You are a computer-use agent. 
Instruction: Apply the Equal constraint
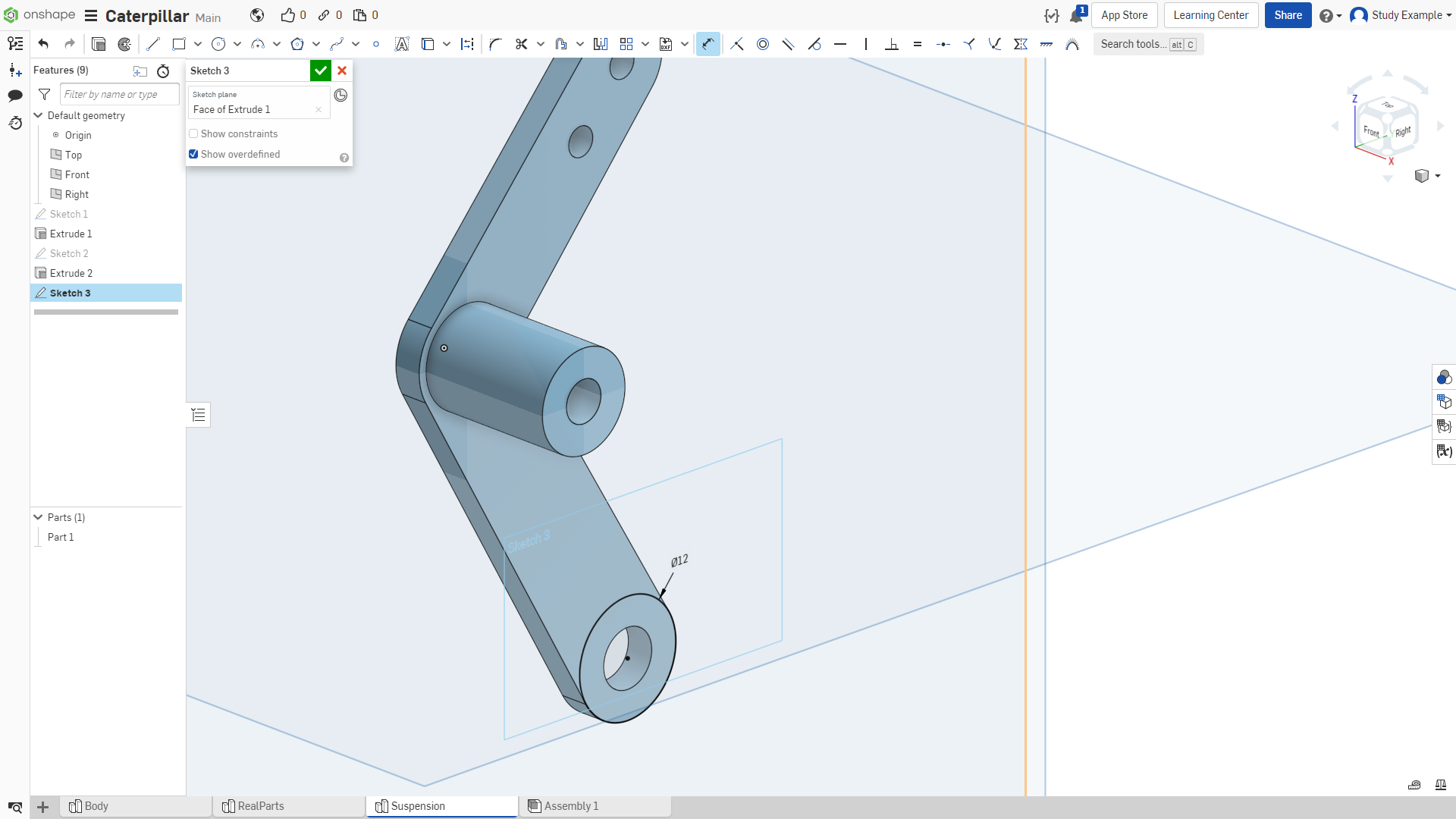pyautogui.click(x=918, y=44)
